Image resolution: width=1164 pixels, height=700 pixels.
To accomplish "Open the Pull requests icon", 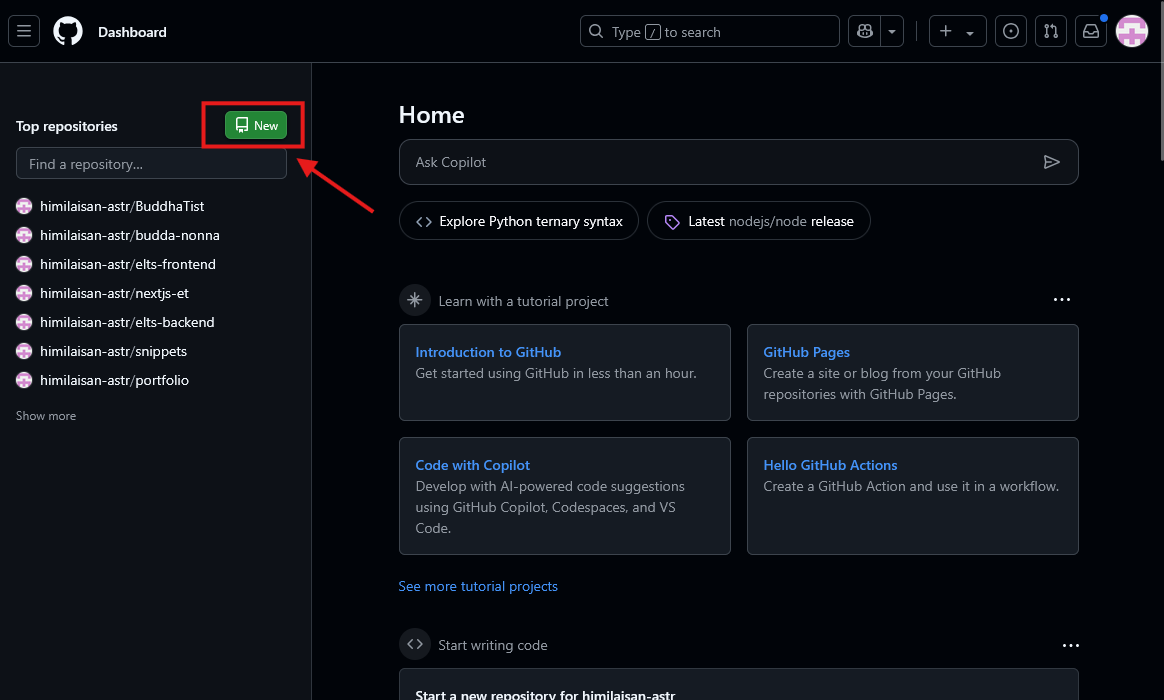I will pos(1050,31).
